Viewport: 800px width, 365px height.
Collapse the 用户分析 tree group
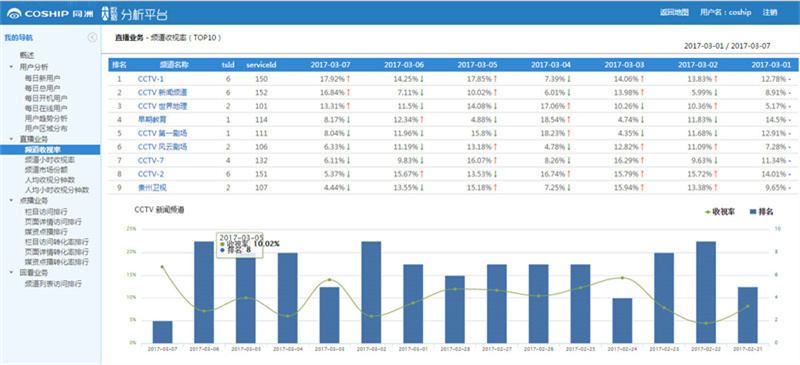point(11,67)
